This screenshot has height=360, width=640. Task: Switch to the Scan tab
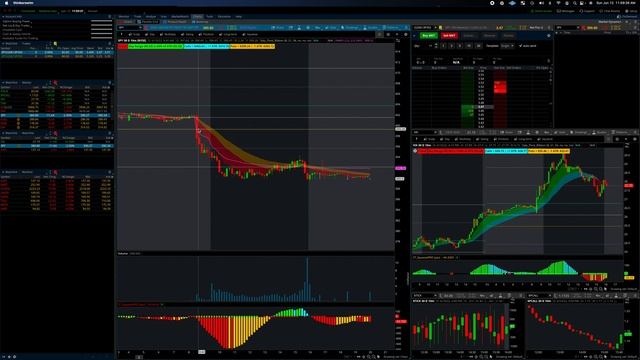tap(164, 17)
